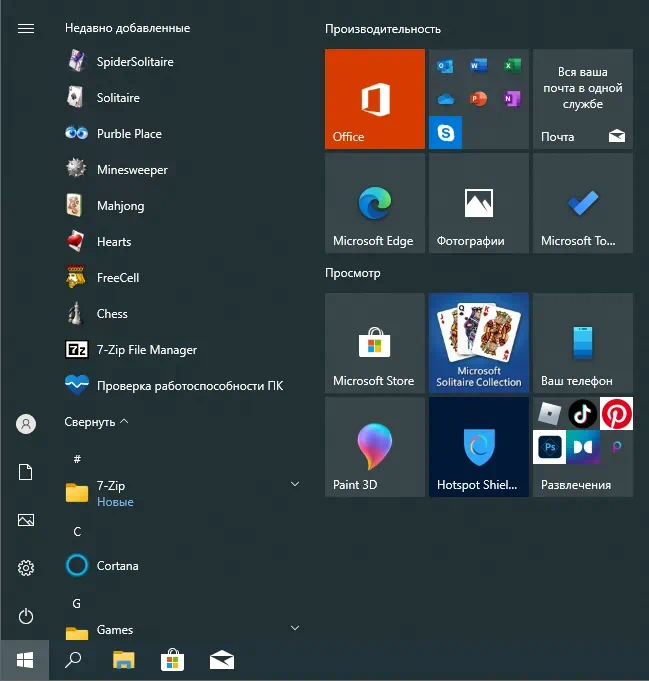Collapse recently added list via Свернуть
This screenshot has height=681, width=649.
96,422
